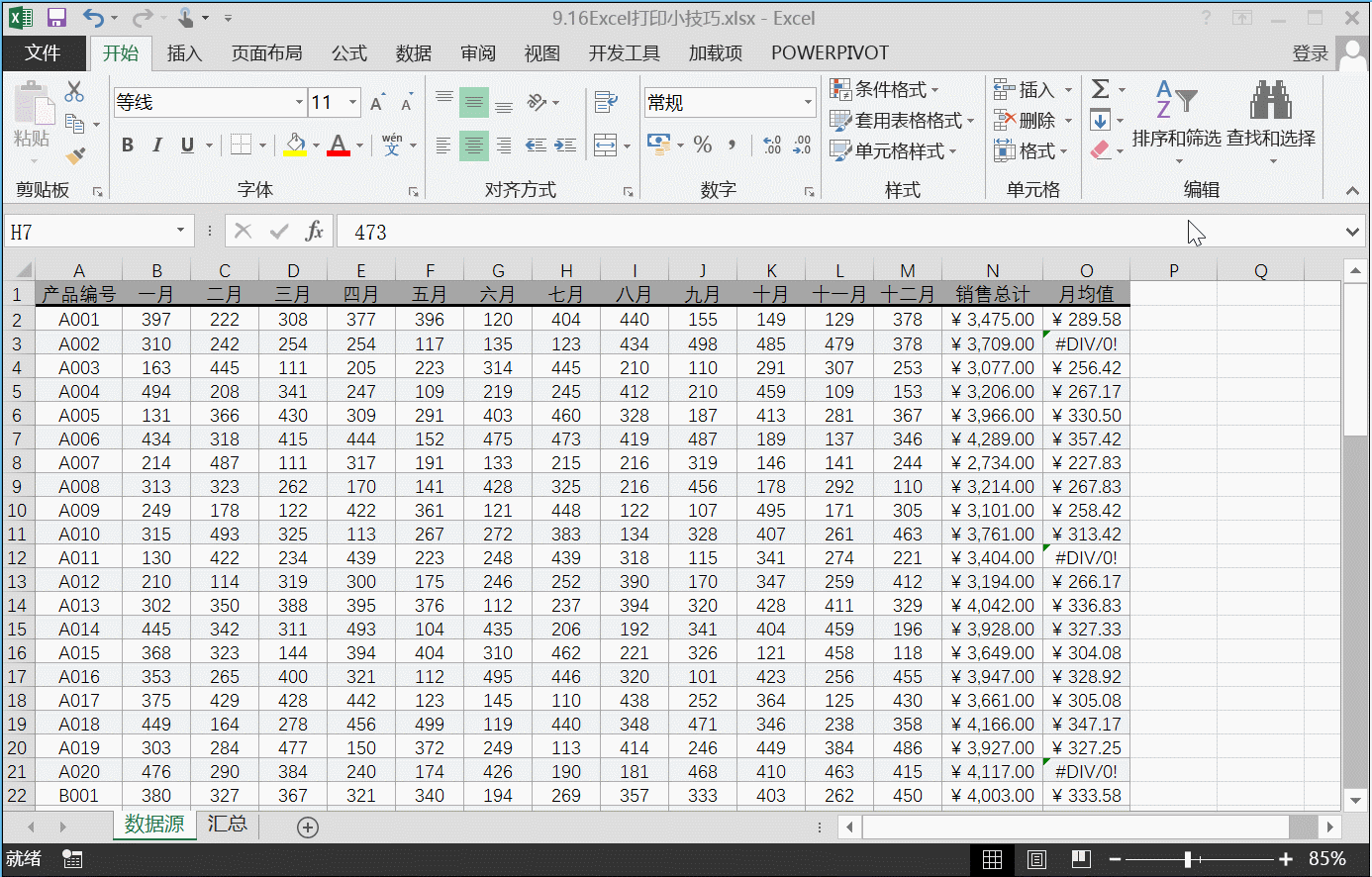This screenshot has width=1372, height=877.
Task: Add a new sheet with plus icon
Action: (308, 828)
